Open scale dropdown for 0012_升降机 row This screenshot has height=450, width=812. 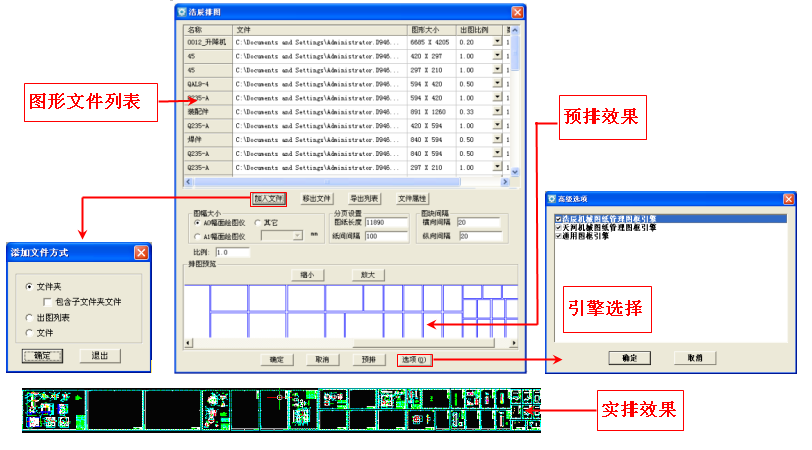pyautogui.click(x=498, y=42)
